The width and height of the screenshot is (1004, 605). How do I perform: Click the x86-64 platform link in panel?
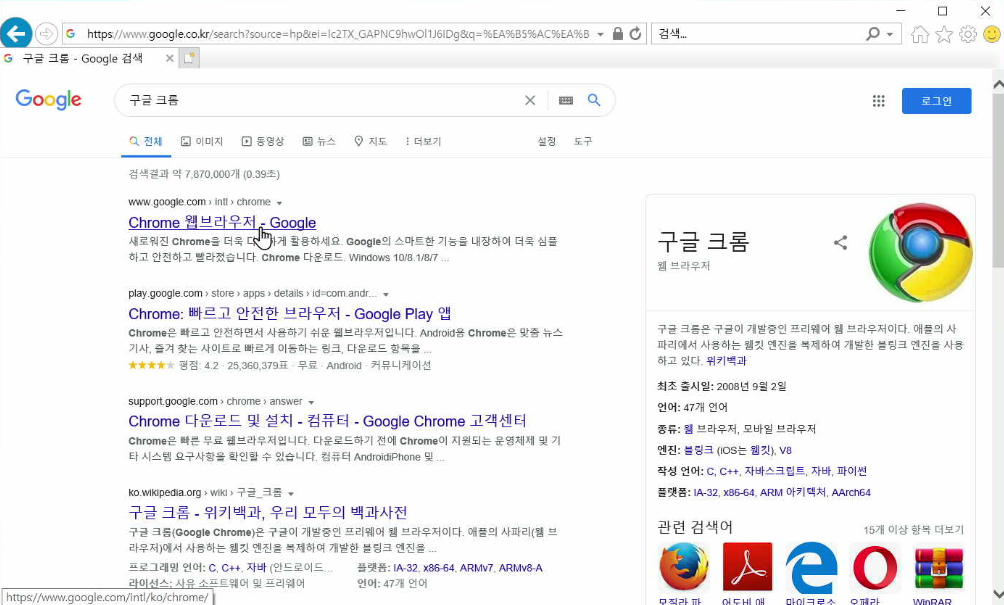click(739, 492)
